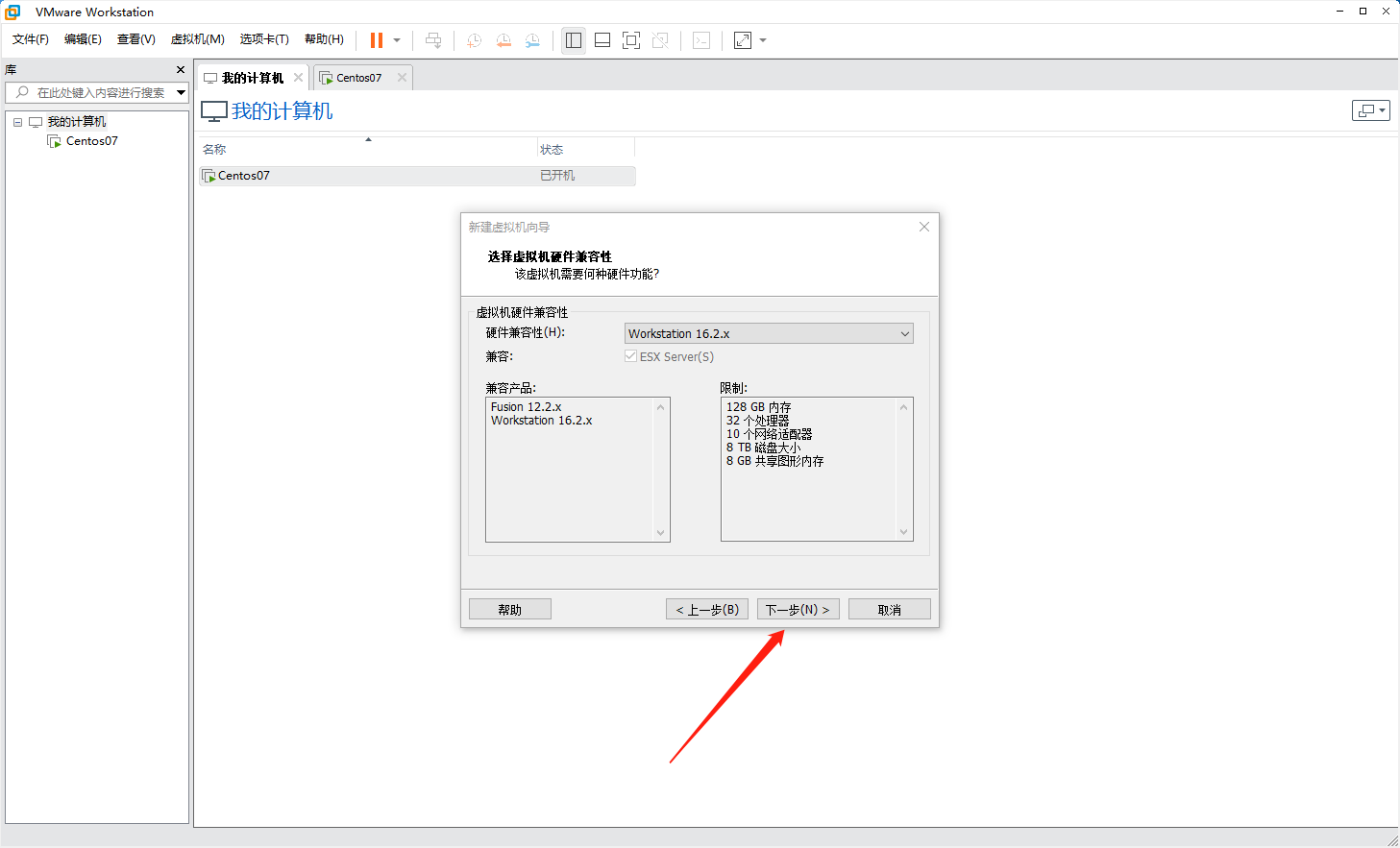Screen dimensions: 1400x848
Task: Close the Centos07 tab
Action: pos(402,78)
